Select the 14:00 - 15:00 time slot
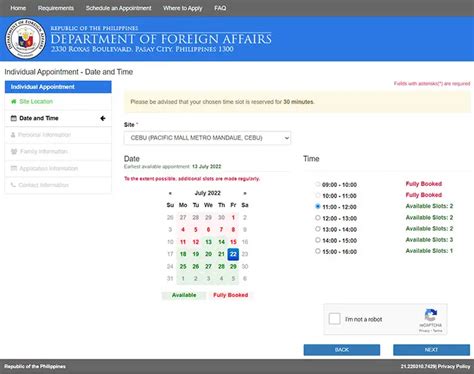Image resolution: width=474 pixels, height=374 pixels. tap(318, 240)
